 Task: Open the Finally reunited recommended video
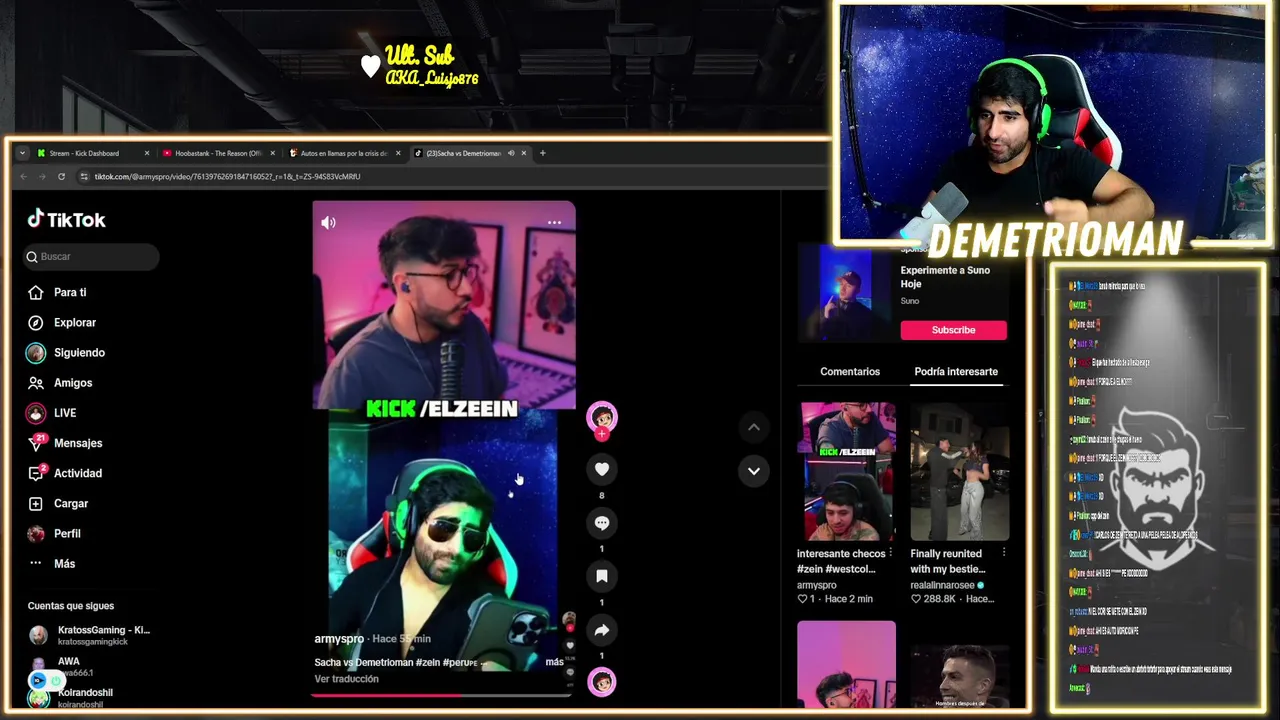(x=960, y=471)
